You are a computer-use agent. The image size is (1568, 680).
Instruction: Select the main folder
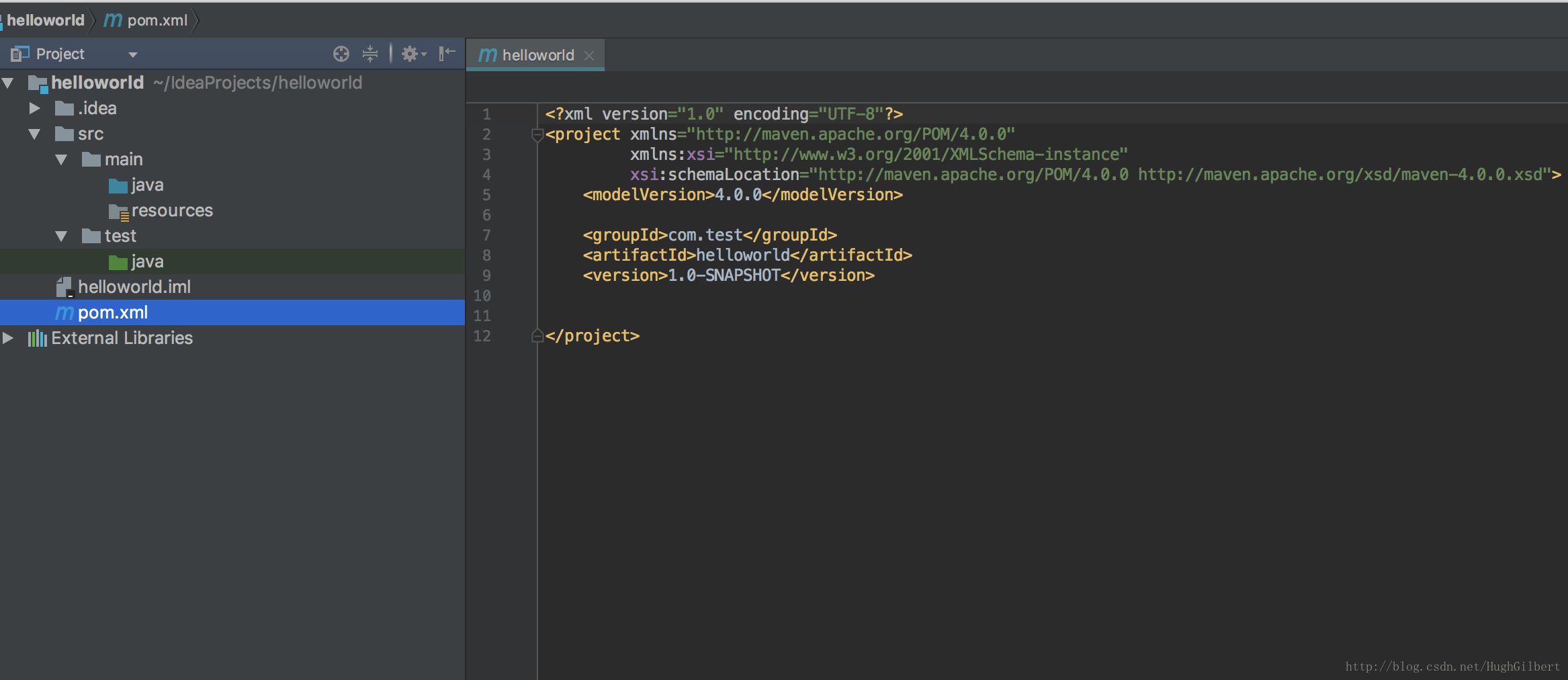232,159
